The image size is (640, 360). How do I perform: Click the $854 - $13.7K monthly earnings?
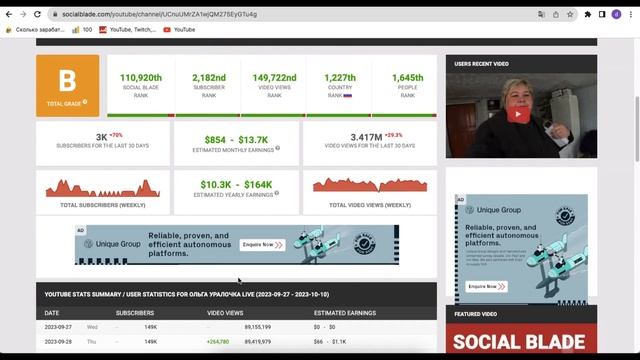coord(236,140)
